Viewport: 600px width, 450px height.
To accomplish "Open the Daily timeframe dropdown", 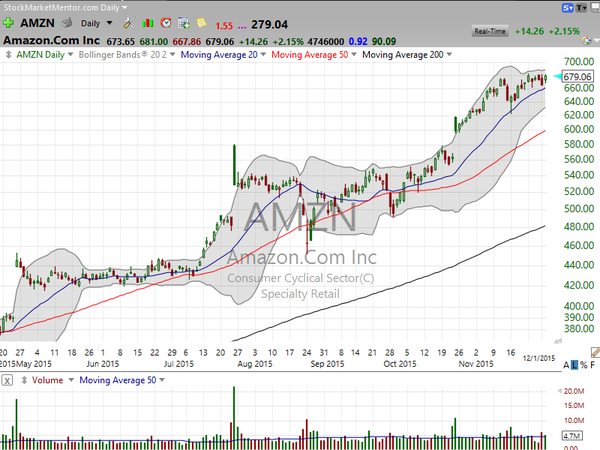I will click(x=109, y=23).
